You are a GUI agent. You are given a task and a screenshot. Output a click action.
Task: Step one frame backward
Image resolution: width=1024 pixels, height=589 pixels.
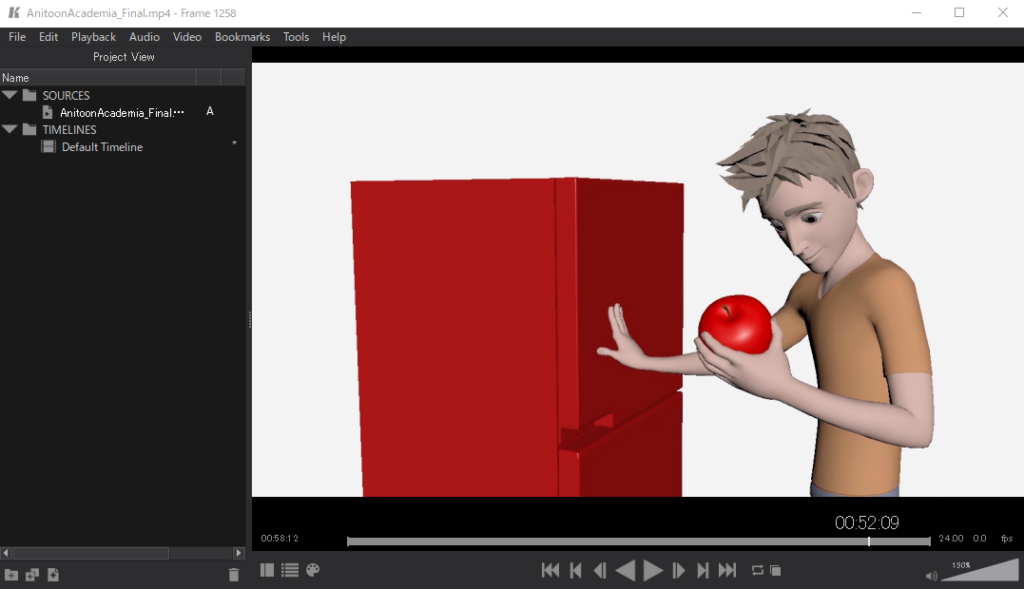[600, 571]
